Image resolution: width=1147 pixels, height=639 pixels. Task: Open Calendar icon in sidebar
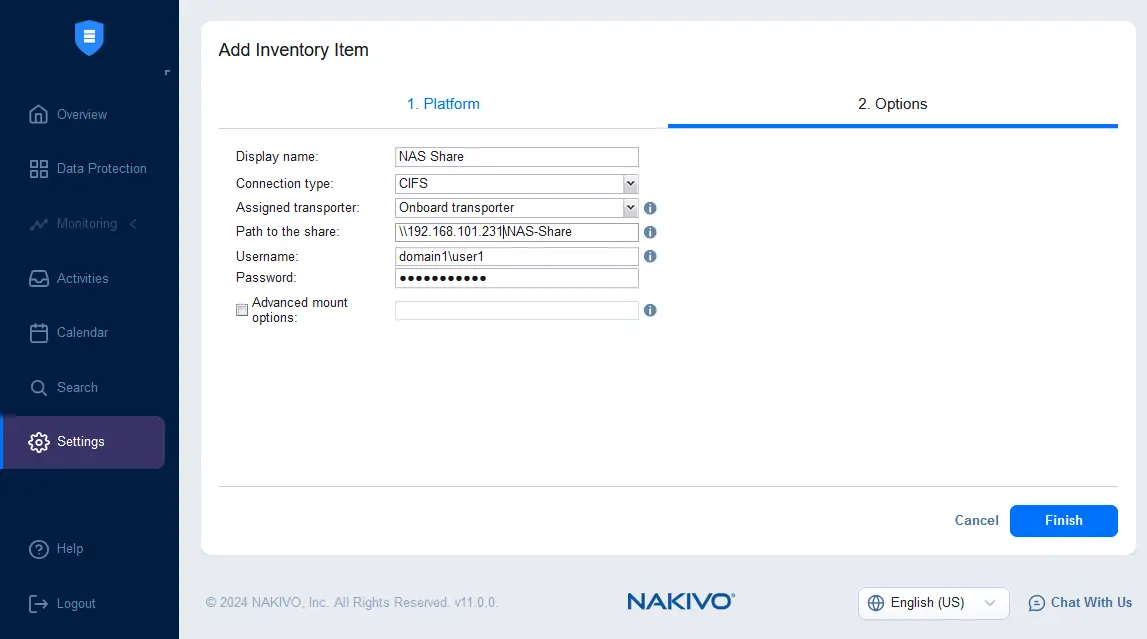point(39,333)
